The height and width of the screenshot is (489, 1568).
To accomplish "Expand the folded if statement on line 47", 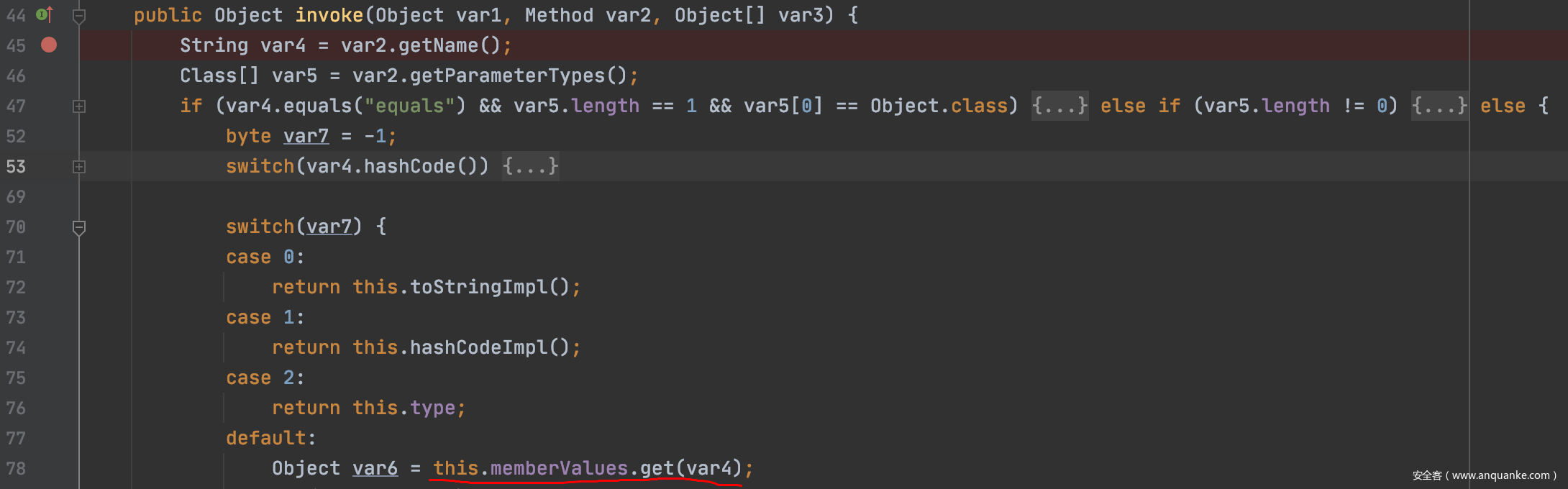I will click(x=79, y=106).
